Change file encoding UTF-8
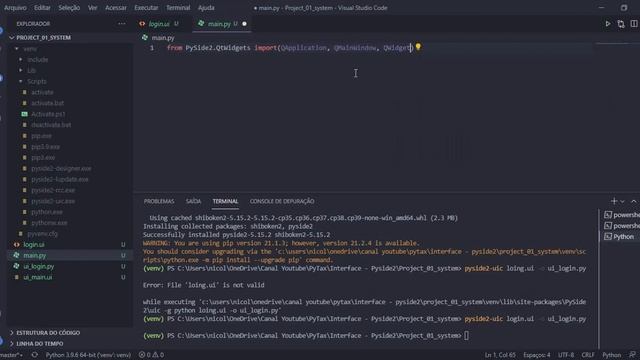Screen dimensions: 640x360 tap(566, 355)
